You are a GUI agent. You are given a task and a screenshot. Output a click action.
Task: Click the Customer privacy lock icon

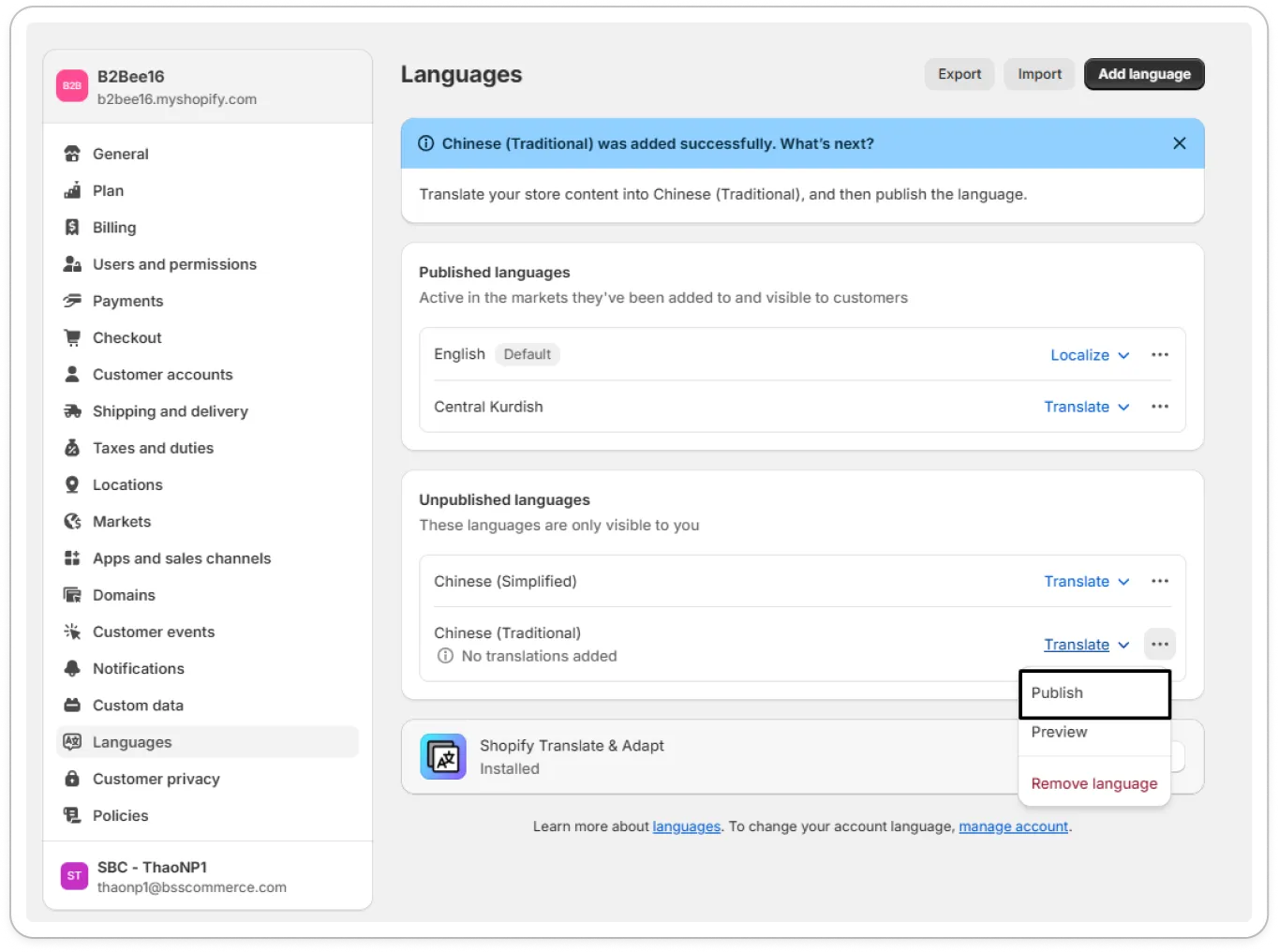coord(72,779)
